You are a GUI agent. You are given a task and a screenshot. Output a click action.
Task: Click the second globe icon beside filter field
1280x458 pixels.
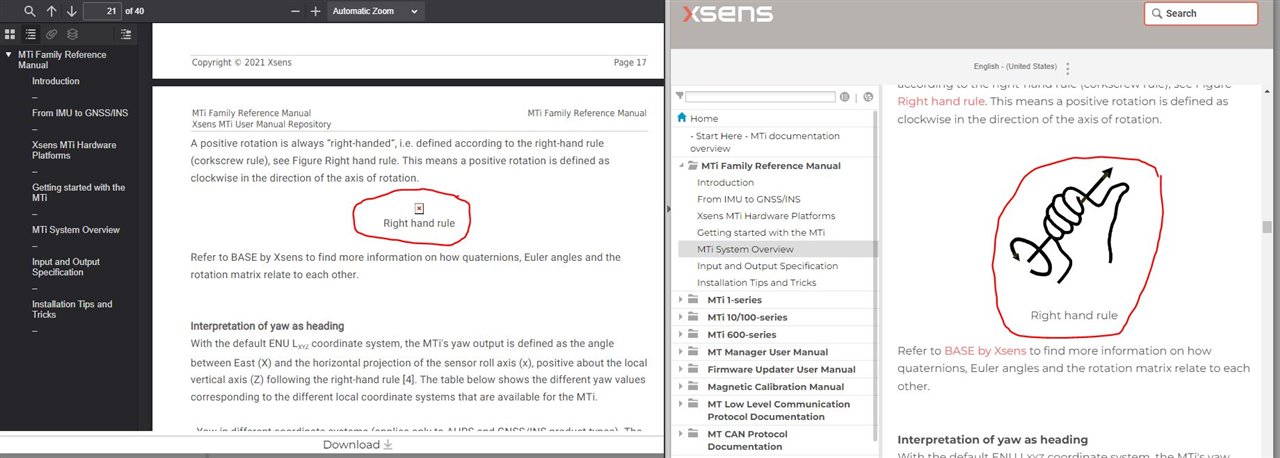point(867,97)
